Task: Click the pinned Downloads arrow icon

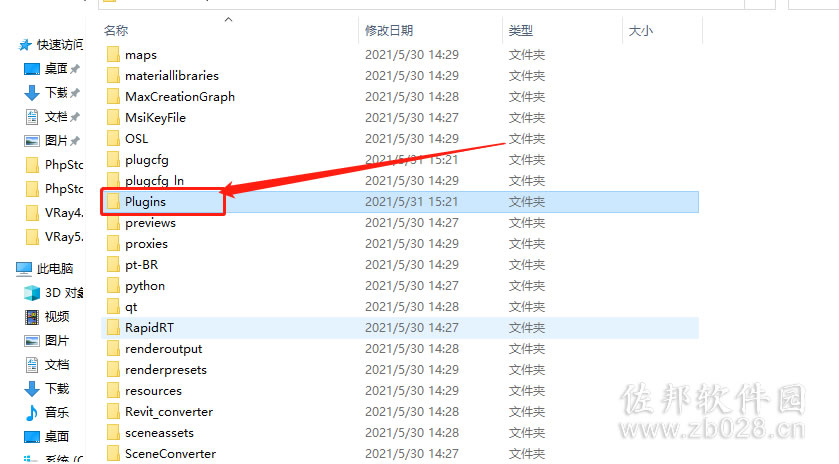Action: 32,93
